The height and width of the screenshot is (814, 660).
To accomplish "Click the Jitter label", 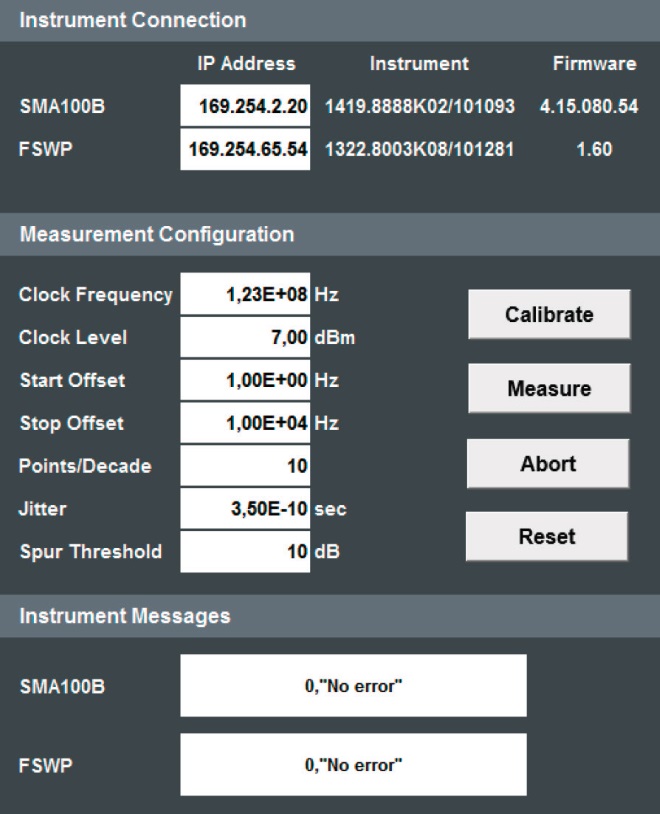I will 43,509.
